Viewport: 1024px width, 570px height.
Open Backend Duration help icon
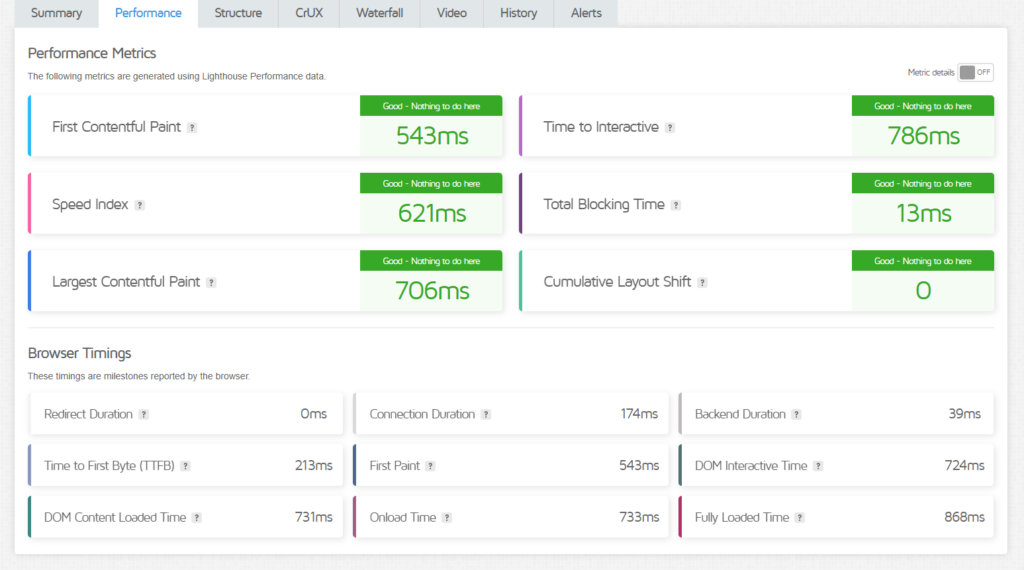click(796, 415)
